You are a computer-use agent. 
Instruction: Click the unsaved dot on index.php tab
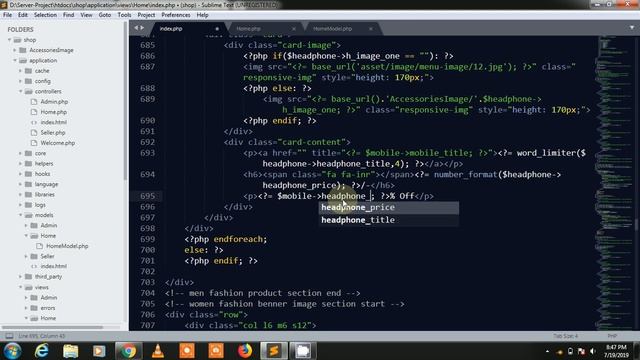217,29
